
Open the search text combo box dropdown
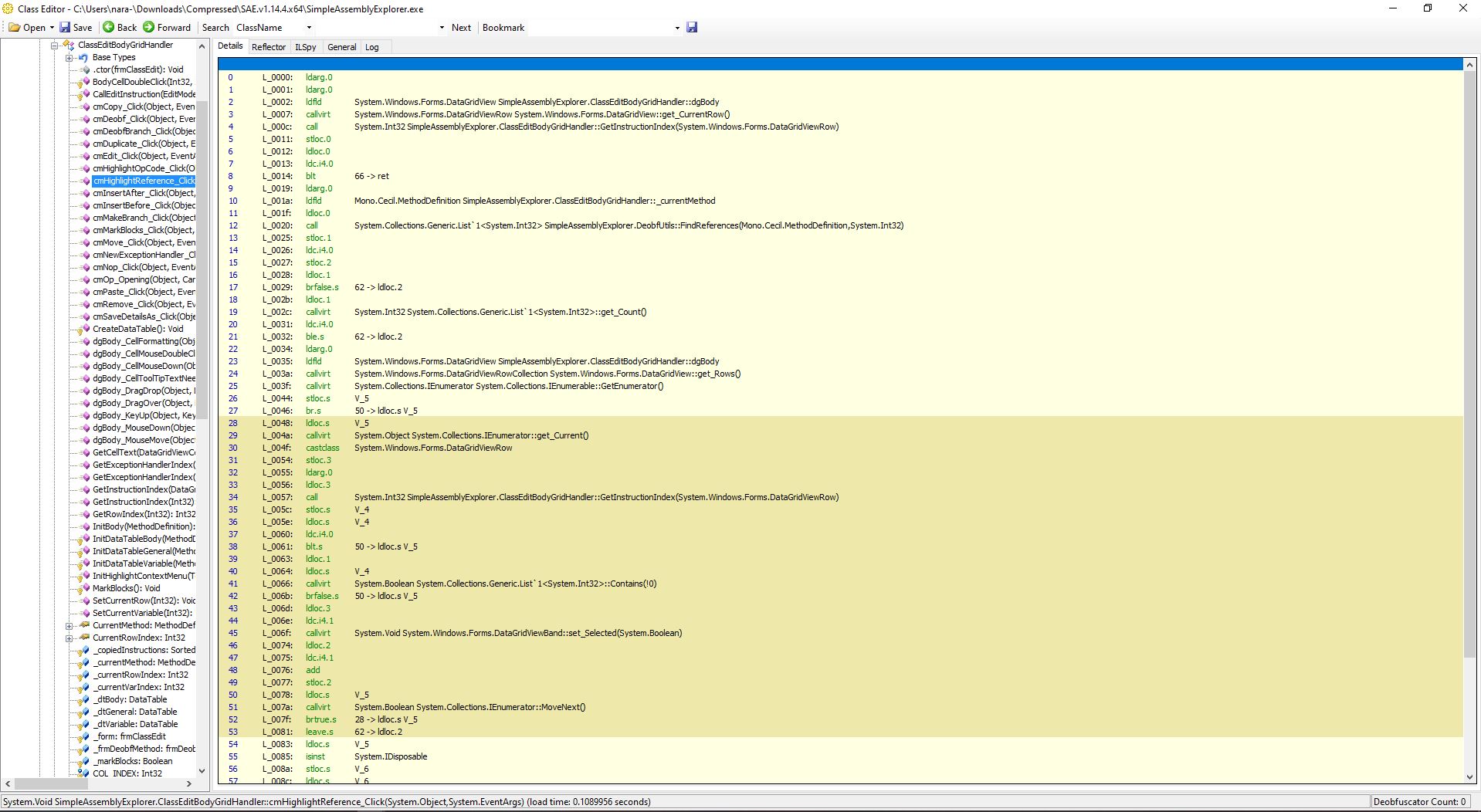[x=442, y=28]
